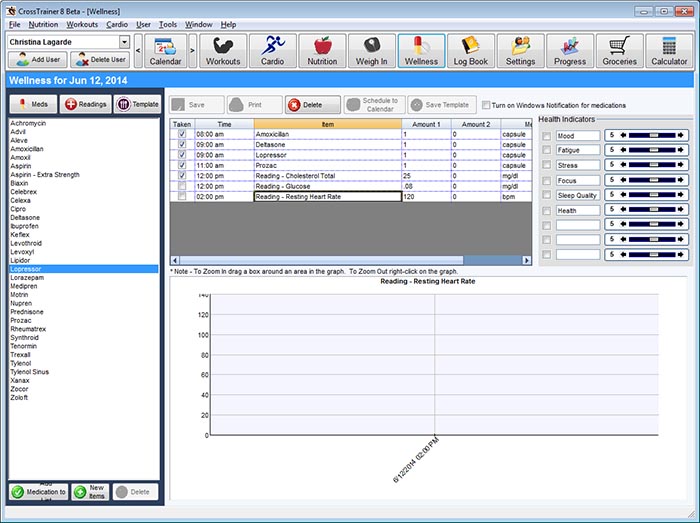700x523 pixels.
Task: Open the Settings toolbar icon
Action: 520,51
